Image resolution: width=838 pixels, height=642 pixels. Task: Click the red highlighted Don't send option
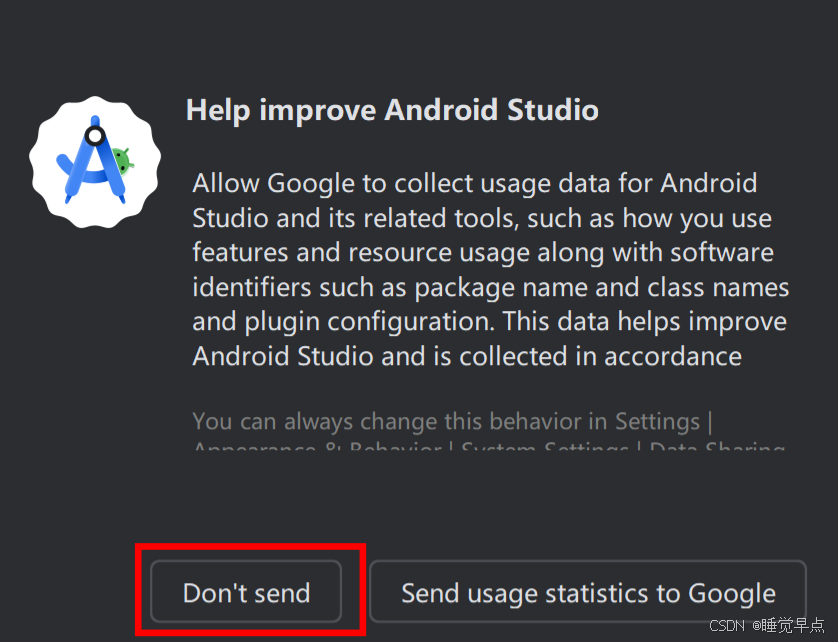click(x=246, y=592)
